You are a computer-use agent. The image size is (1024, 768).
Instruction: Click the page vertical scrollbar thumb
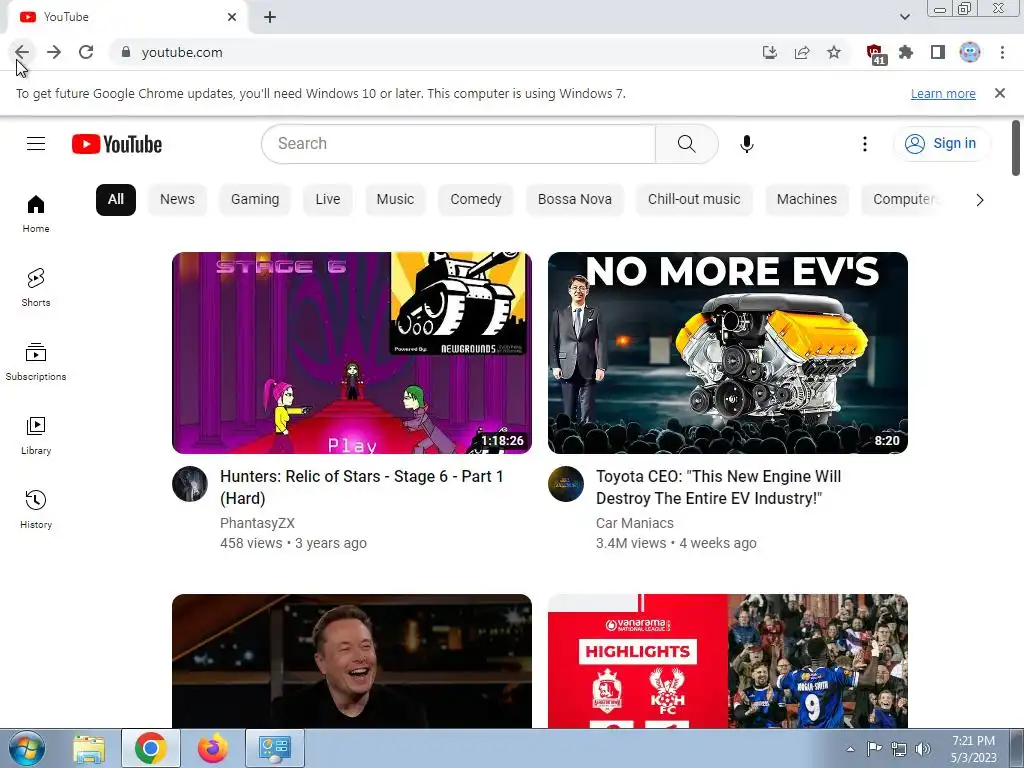1016,148
